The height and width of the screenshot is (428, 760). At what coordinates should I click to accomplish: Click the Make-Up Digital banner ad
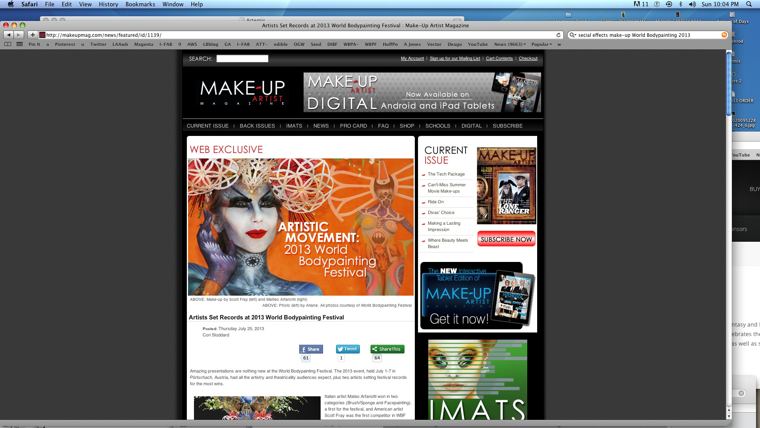pyautogui.click(x=422, y=92)
